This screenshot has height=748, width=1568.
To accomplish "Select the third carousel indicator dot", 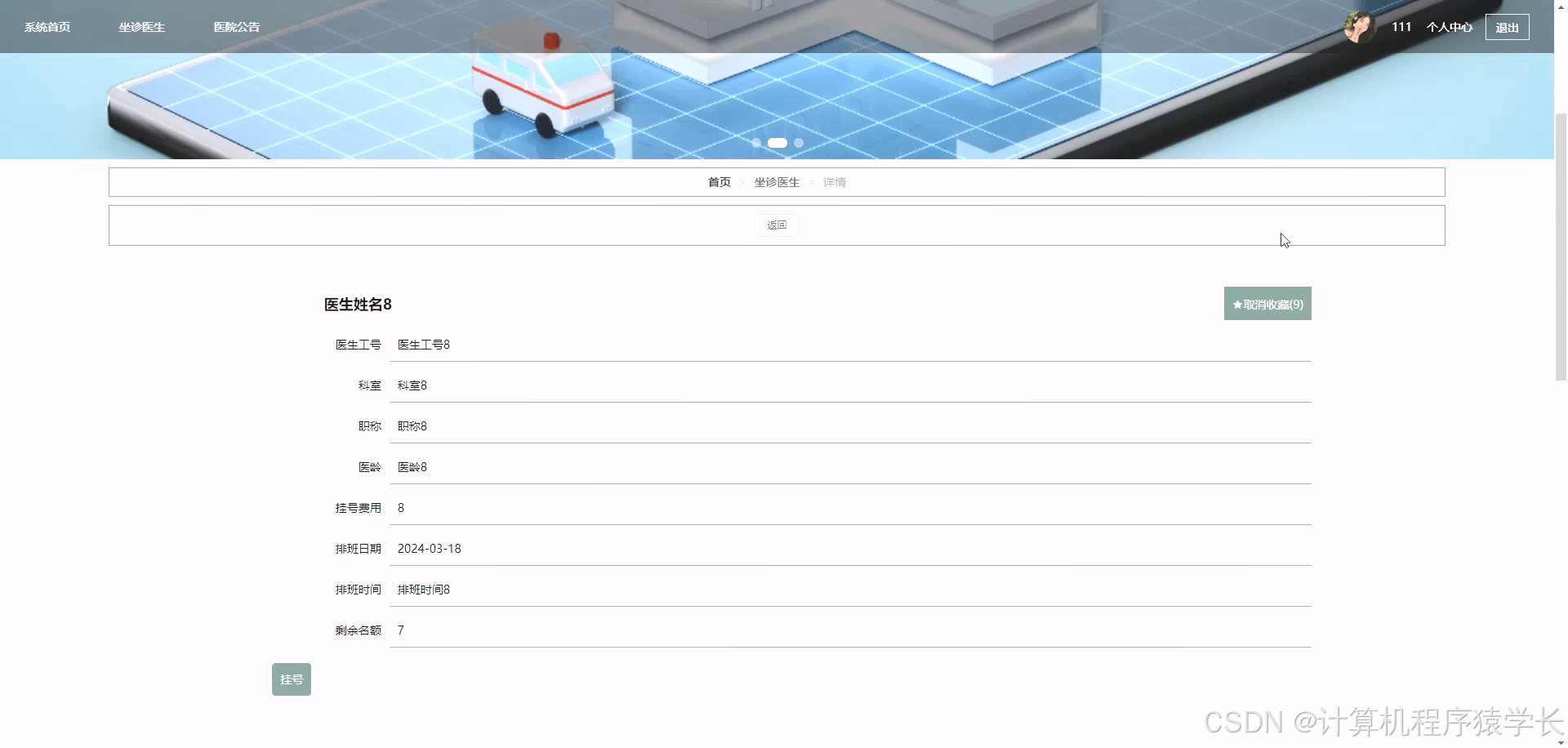I will pos(799,143).
